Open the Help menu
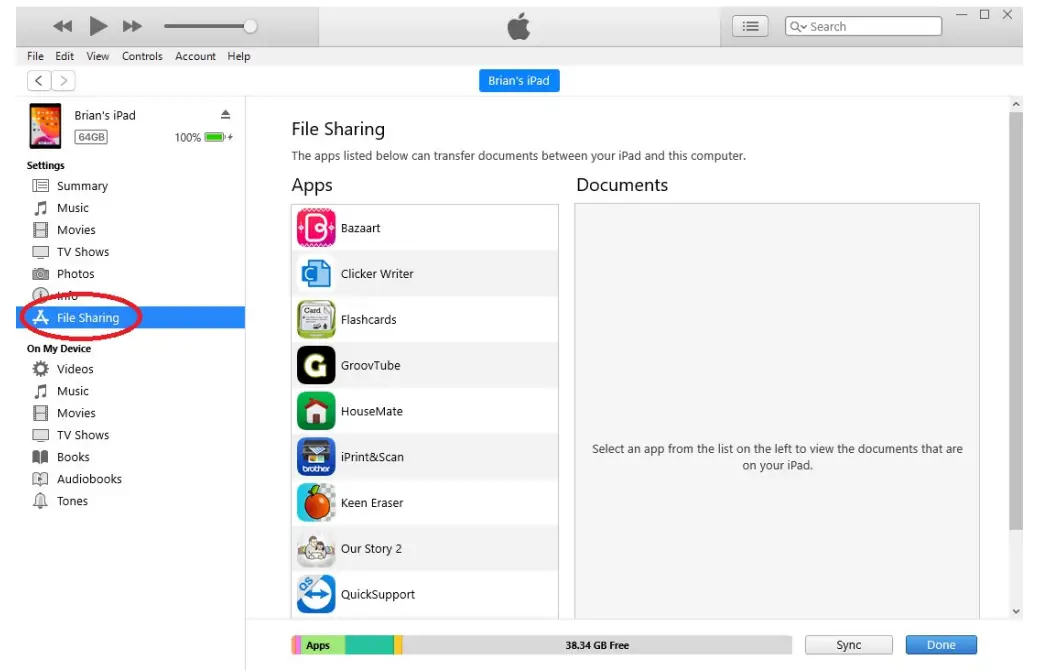This screenshot has height=672, width=1057. tap(239, 56)
